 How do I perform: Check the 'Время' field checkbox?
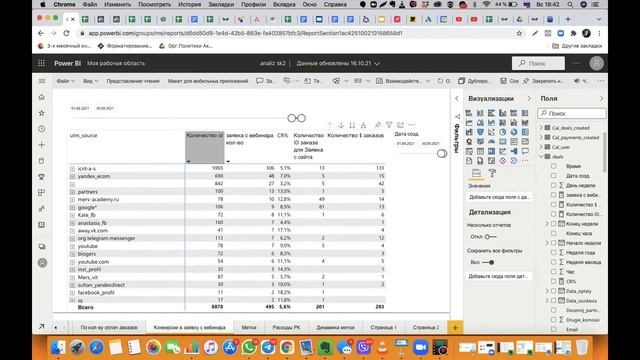point(553,166)
